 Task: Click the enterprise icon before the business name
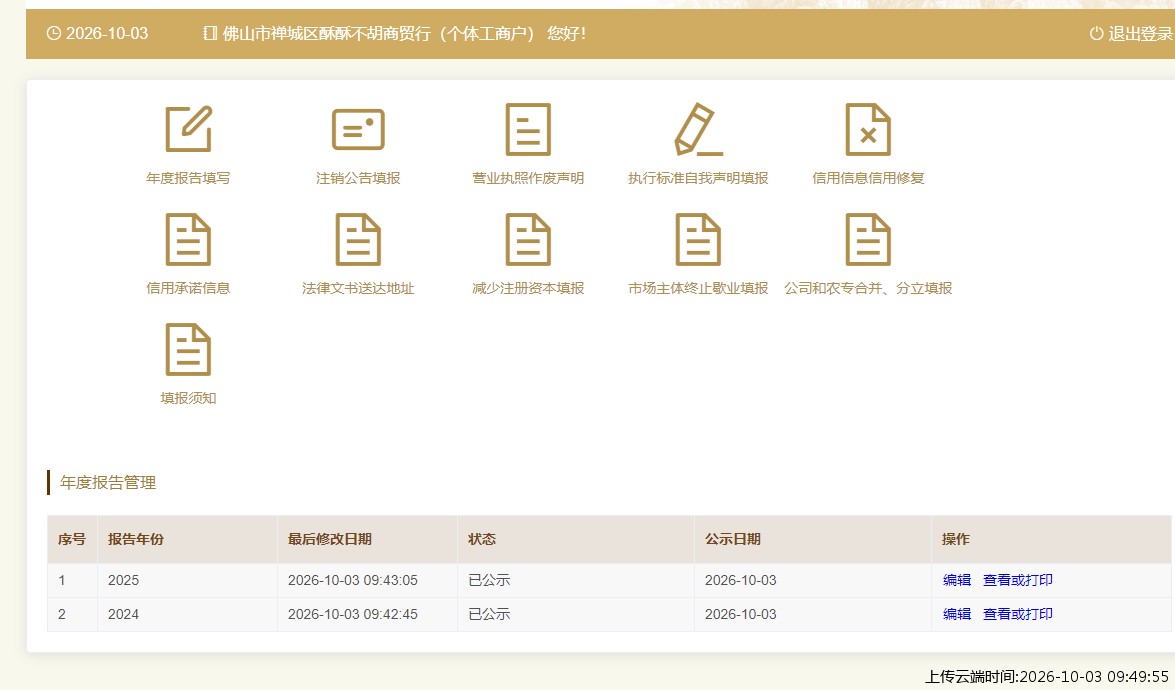[210, 34]
